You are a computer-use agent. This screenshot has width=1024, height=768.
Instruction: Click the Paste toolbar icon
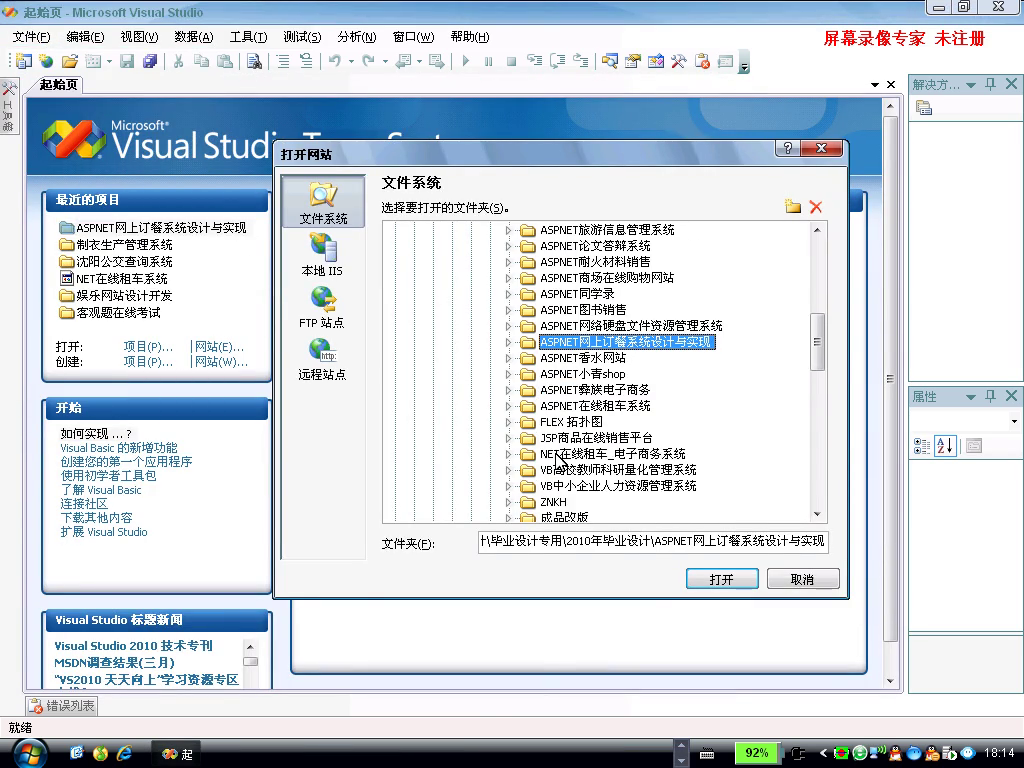click(x=225, y=61)
